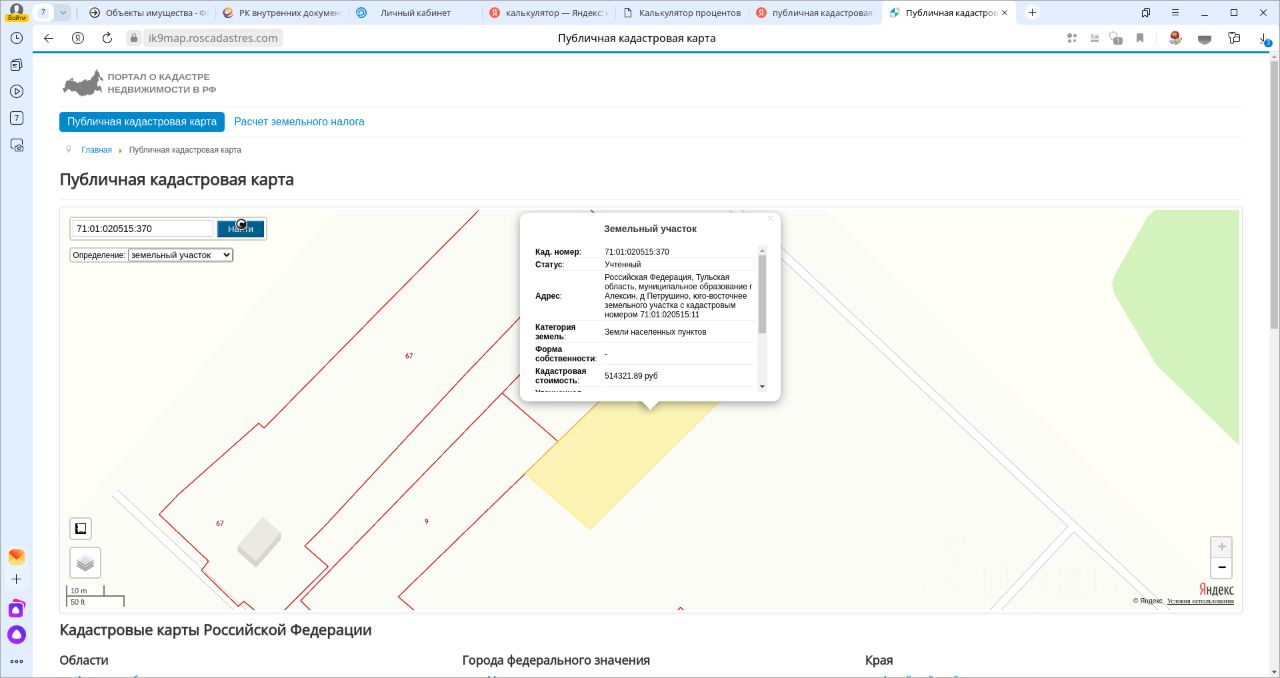Click the popup scrollbar thumb
This screenshot has height=678, width=1280.
click(x=762, y=294)
